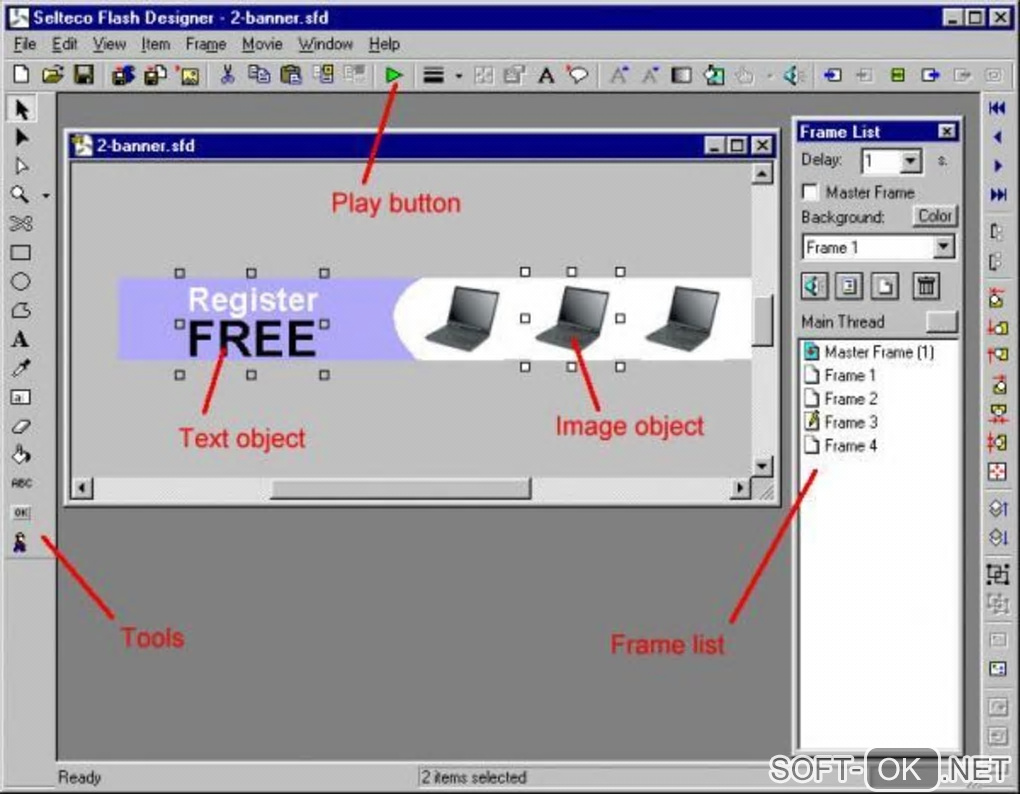Cut selection with scissors icon
This screenshot has height=794, width=1020.
point(227,75)
